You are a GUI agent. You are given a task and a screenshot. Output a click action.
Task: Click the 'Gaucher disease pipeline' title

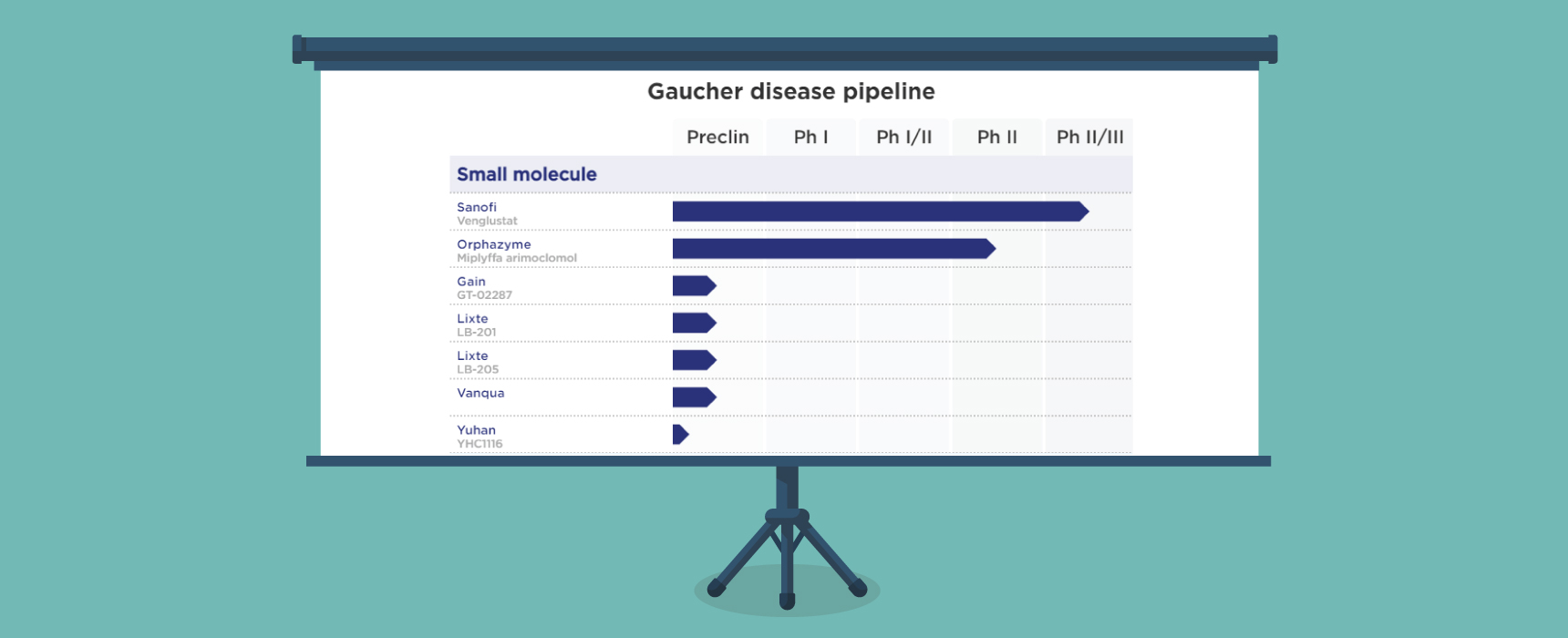790,91
